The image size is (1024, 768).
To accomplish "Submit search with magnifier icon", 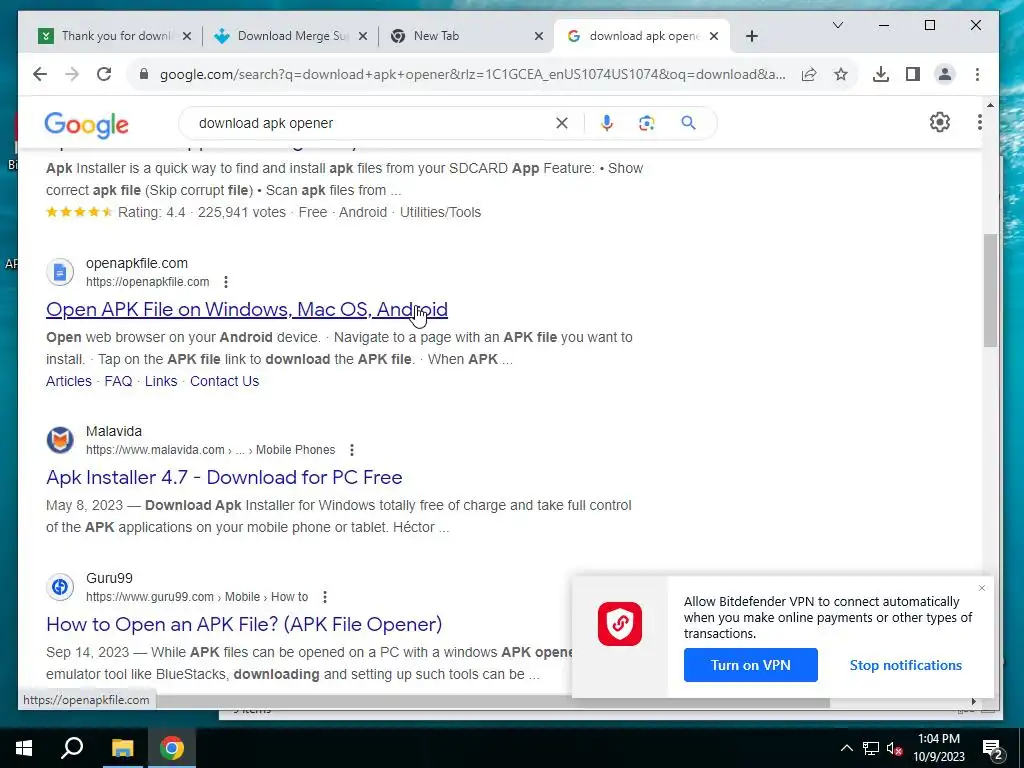I will tap(688, 123).
